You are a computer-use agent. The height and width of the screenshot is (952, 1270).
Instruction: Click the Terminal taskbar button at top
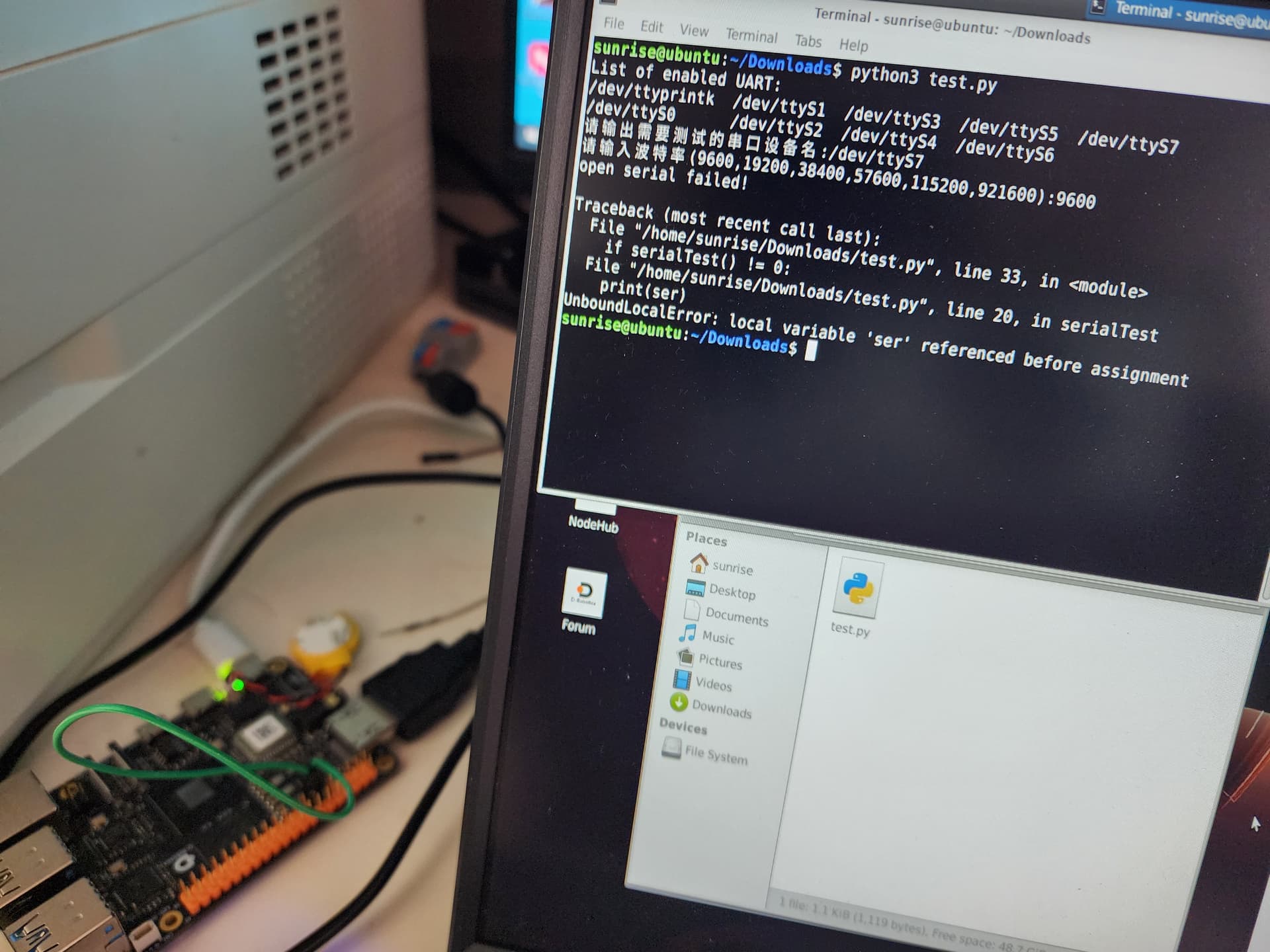[x=1181, y=13]
